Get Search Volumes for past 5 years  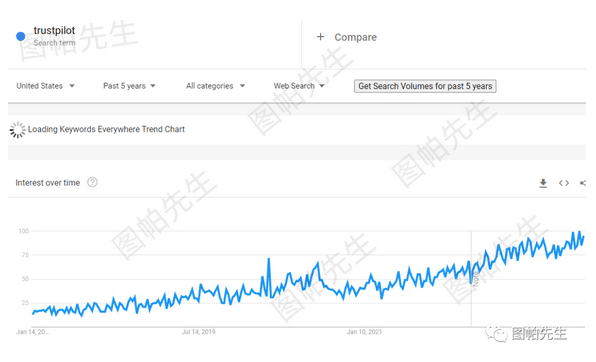click(x=425, y=86)
